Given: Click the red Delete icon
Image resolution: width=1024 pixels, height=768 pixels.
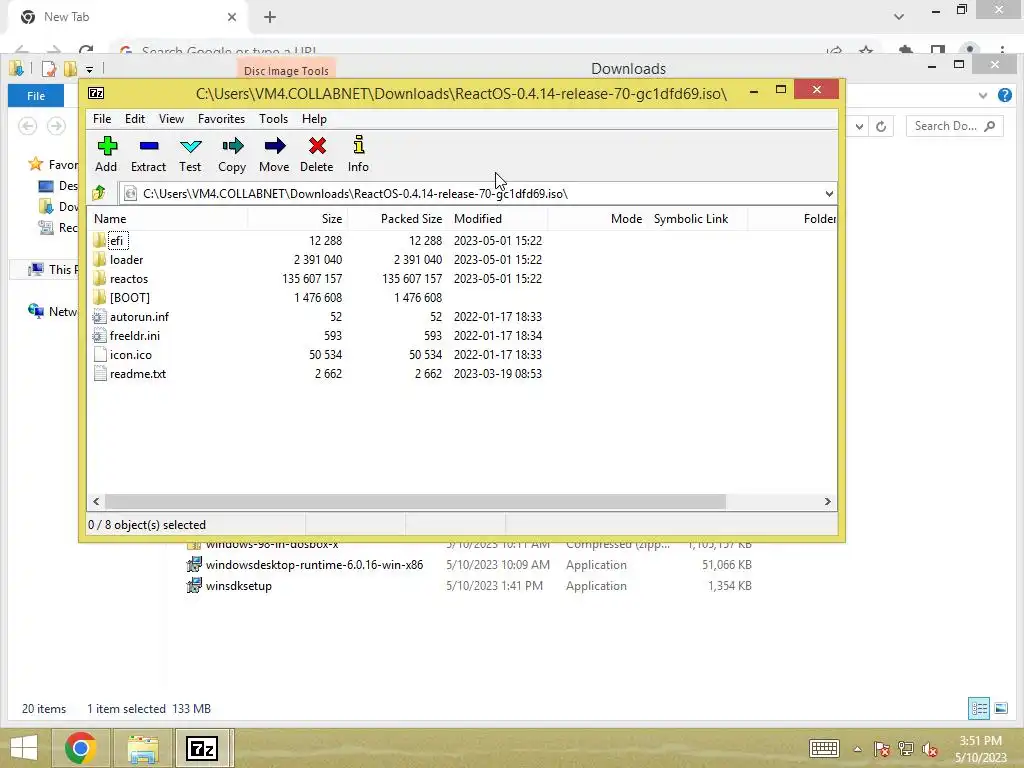Looking at the screenshot, I should pyautogui.click(x=317, y=146).
